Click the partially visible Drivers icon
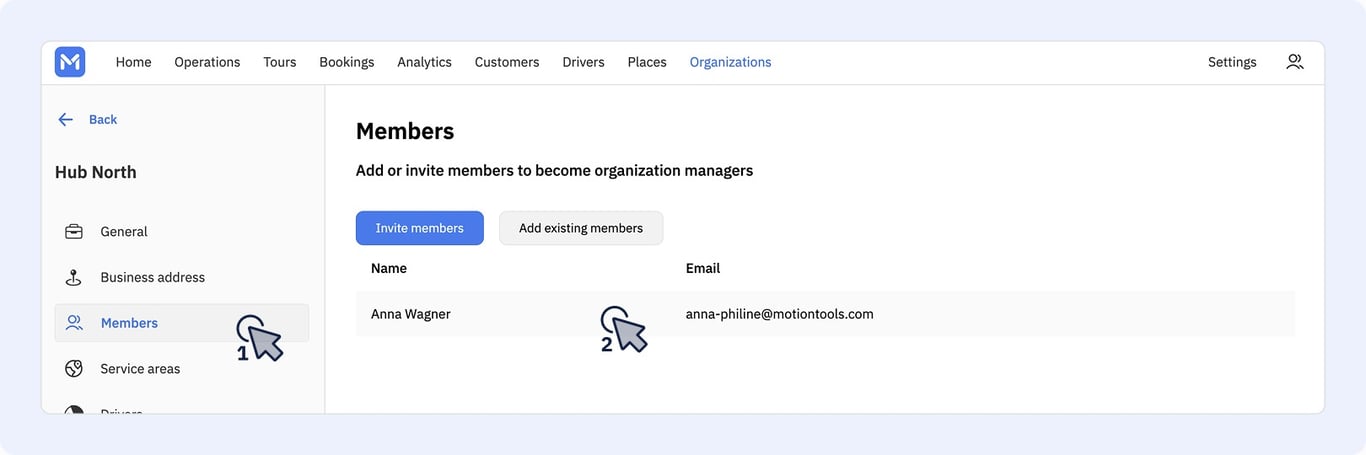The height and width of the screenshot is (455, 1366). tap(74, 410)
